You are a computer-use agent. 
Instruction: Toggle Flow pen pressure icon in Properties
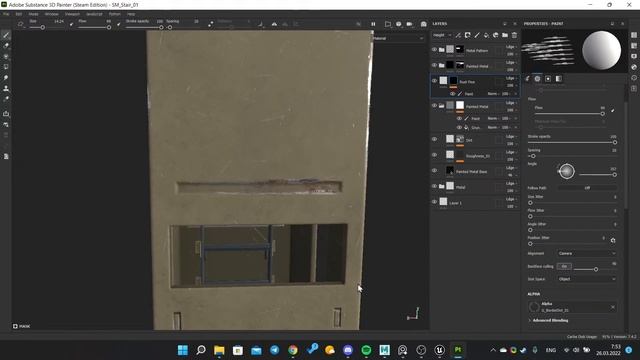[613, 110]
